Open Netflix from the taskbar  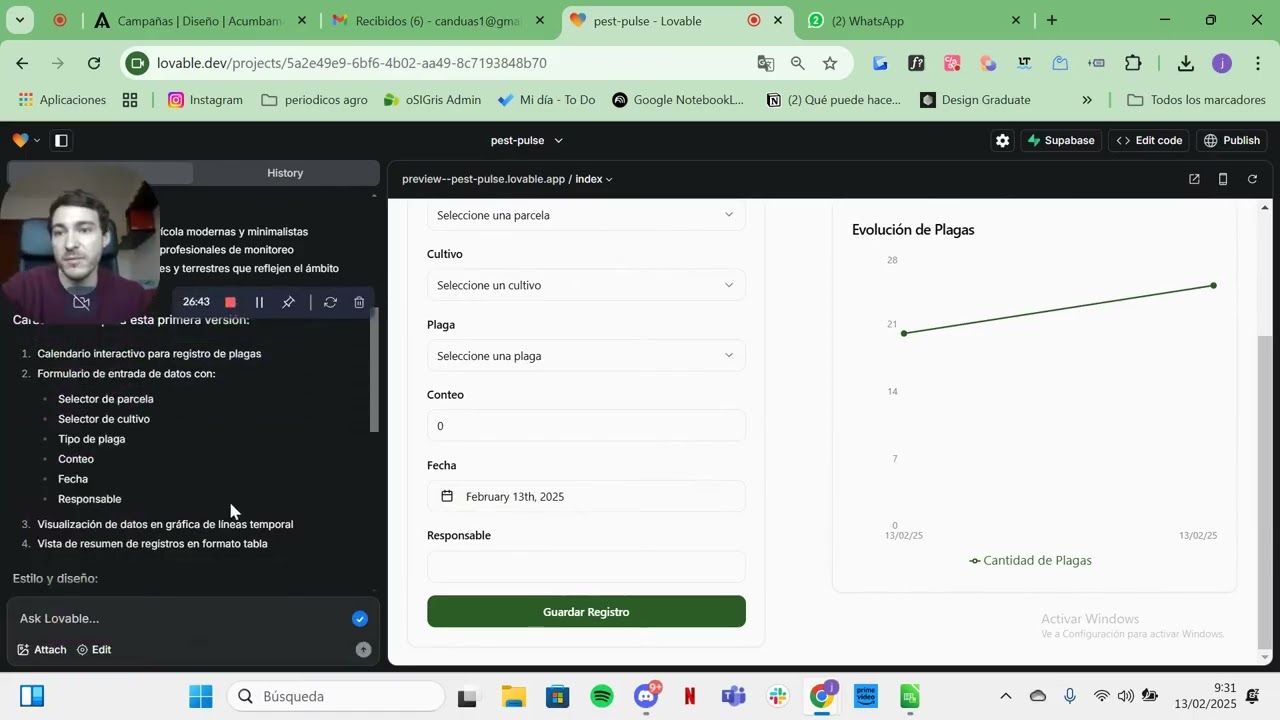coord(690,696)
